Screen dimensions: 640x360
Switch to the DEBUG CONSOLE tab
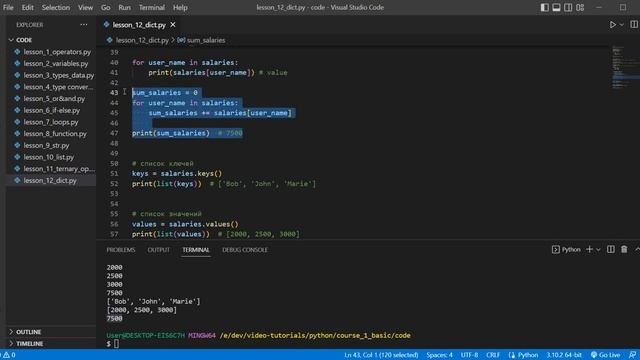point(245,250)
